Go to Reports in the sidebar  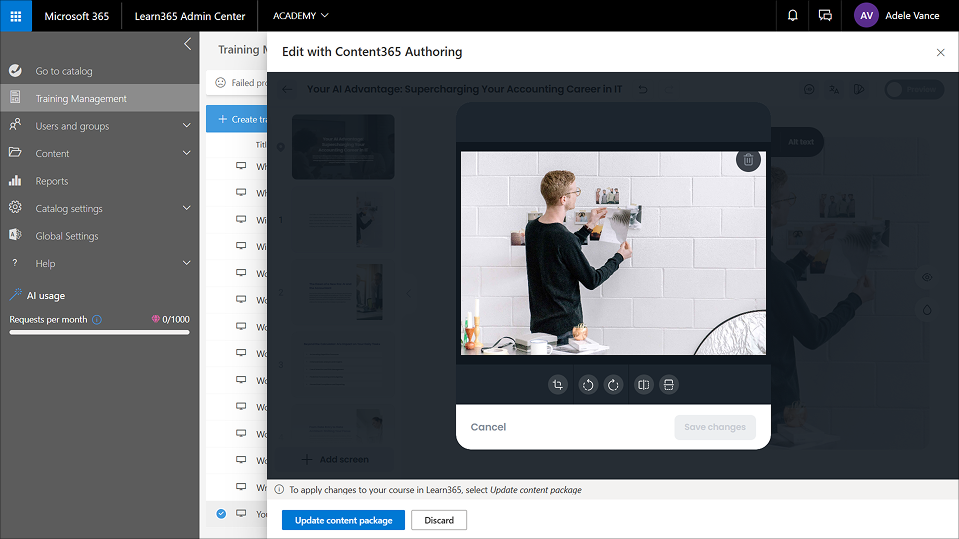52,181
